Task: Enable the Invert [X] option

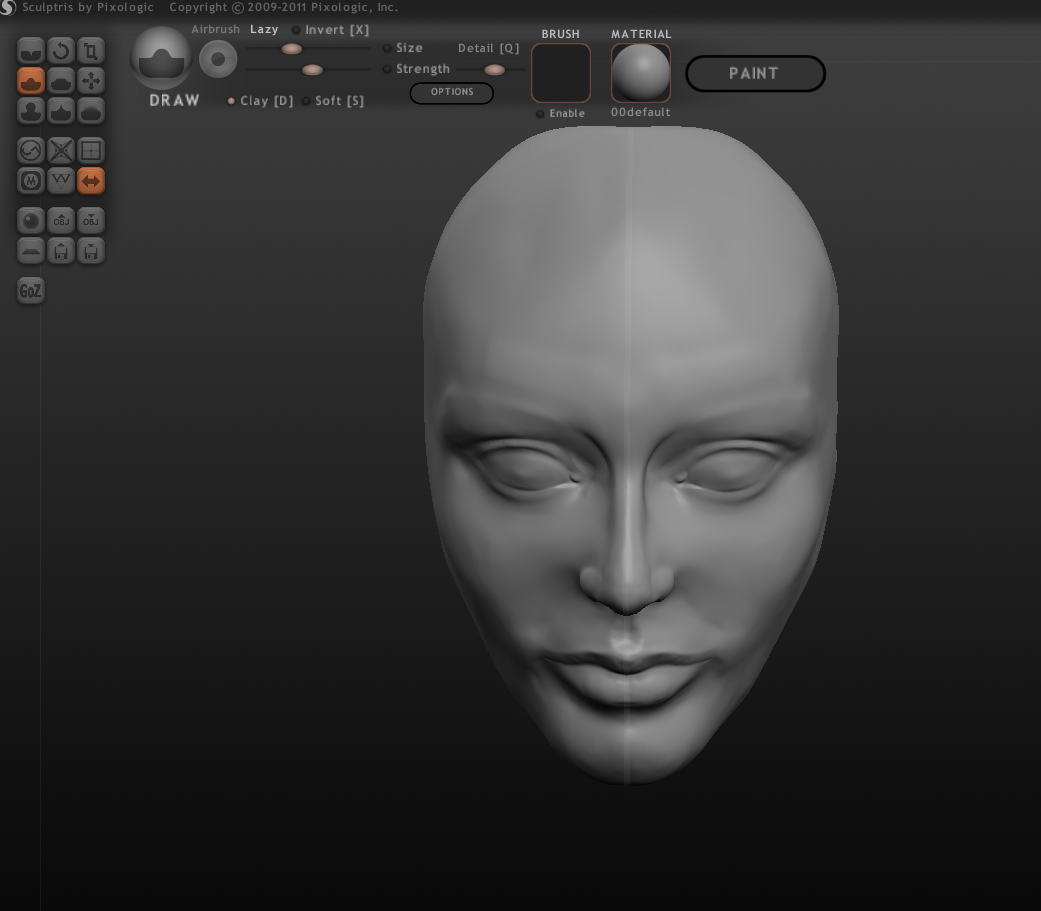Action: [296, 30]
